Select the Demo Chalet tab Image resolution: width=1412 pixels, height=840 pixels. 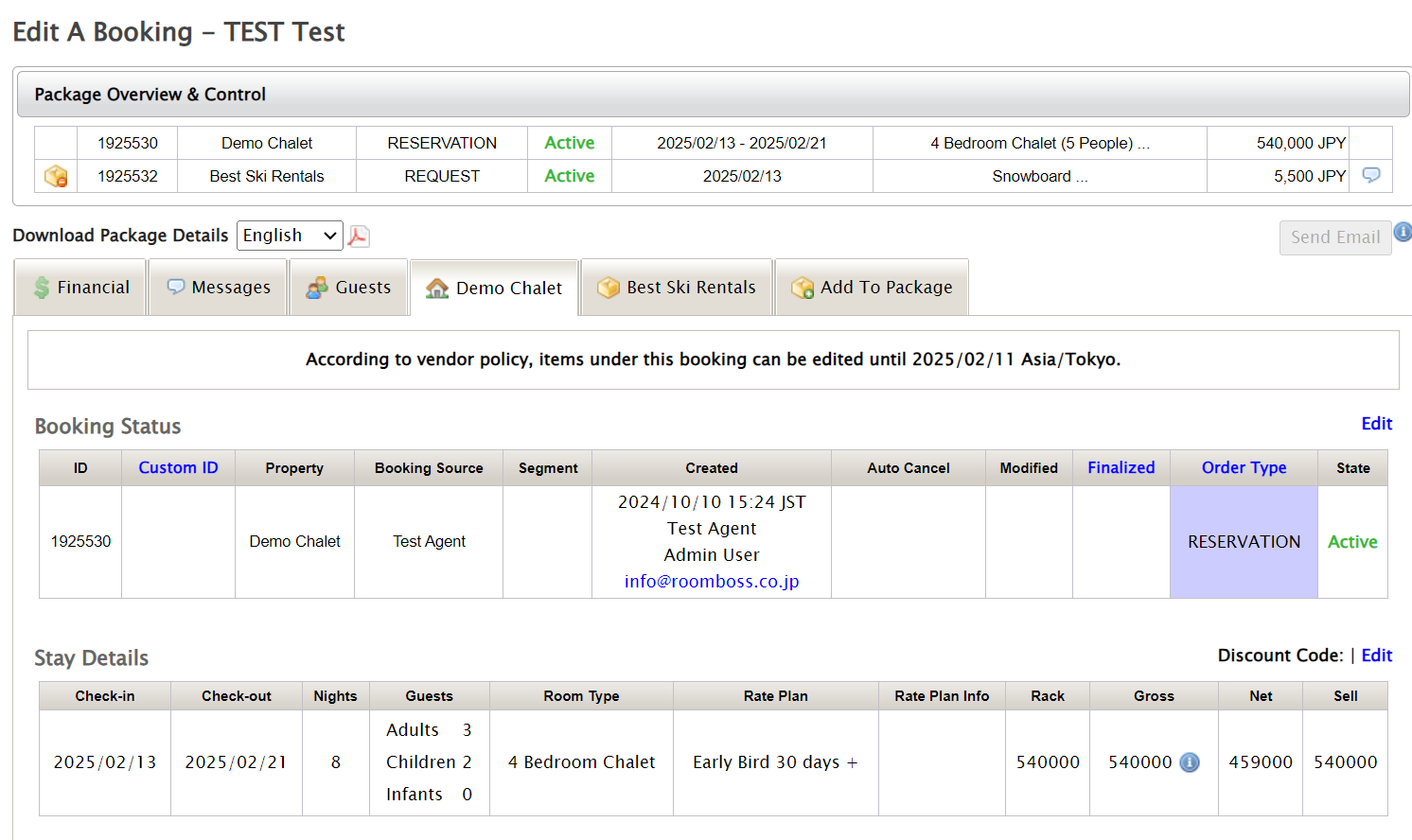click(x=494, y=289)
